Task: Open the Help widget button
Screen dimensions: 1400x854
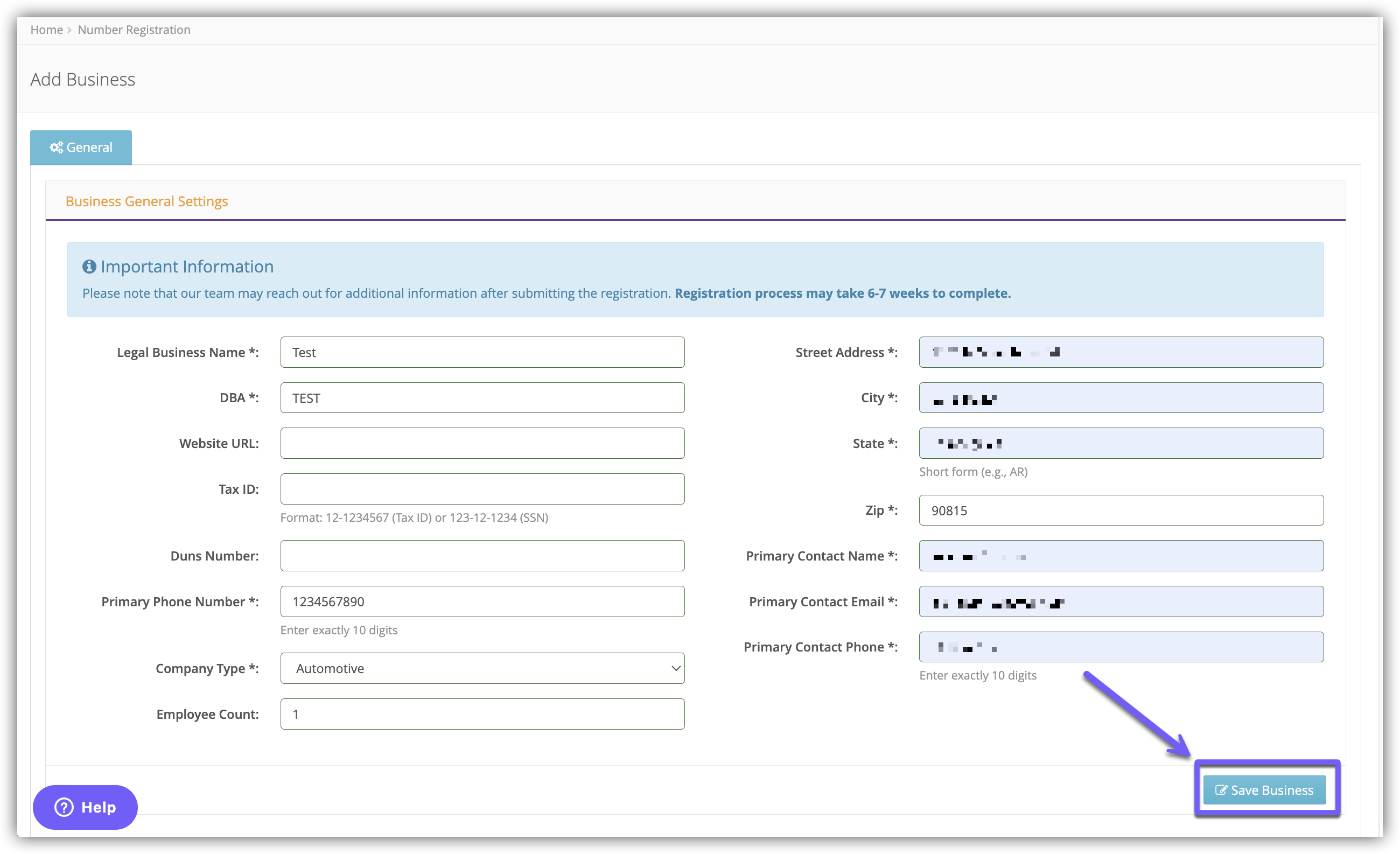Action: [85, 807]
